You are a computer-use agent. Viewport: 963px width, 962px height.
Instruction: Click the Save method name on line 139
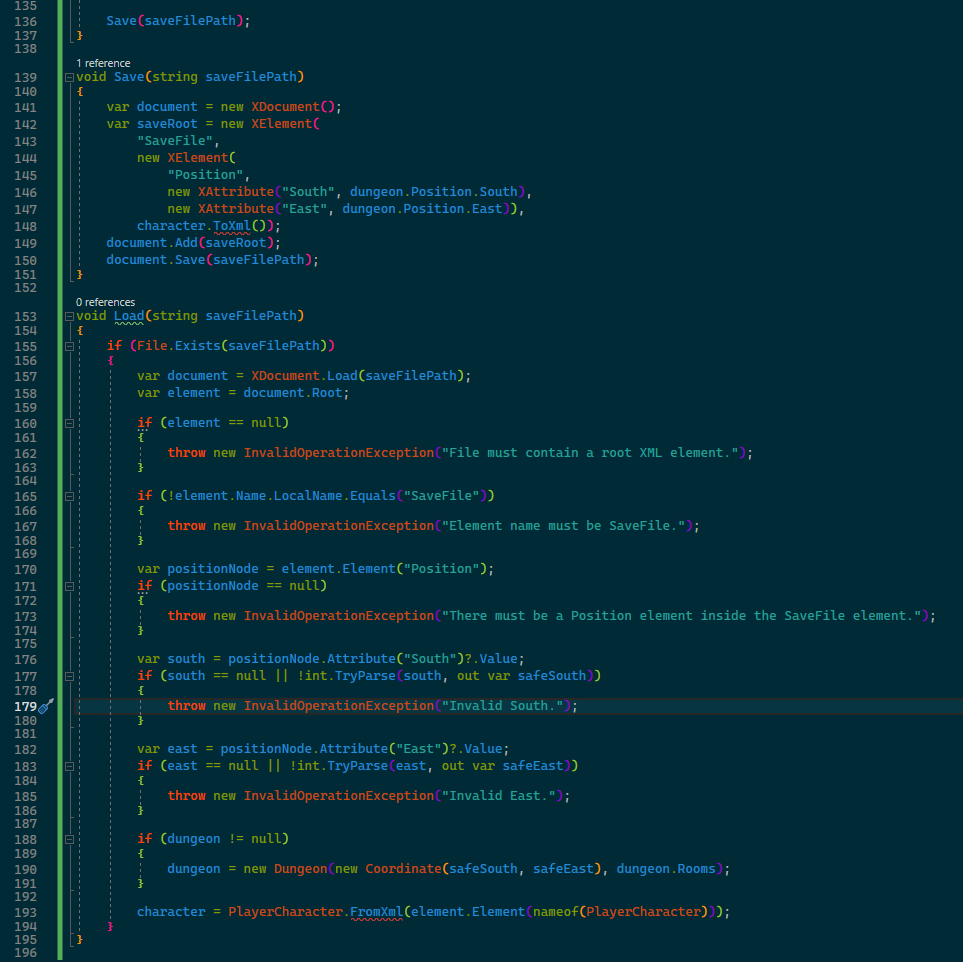pos(129,77)
